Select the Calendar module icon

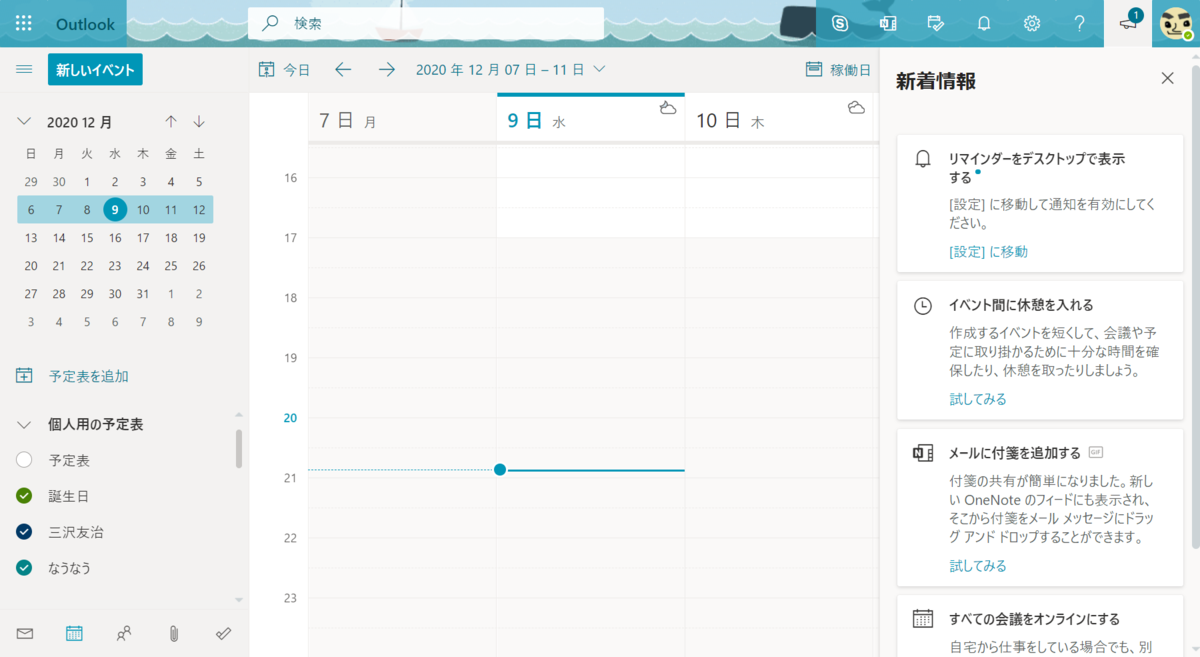(74, 633)
